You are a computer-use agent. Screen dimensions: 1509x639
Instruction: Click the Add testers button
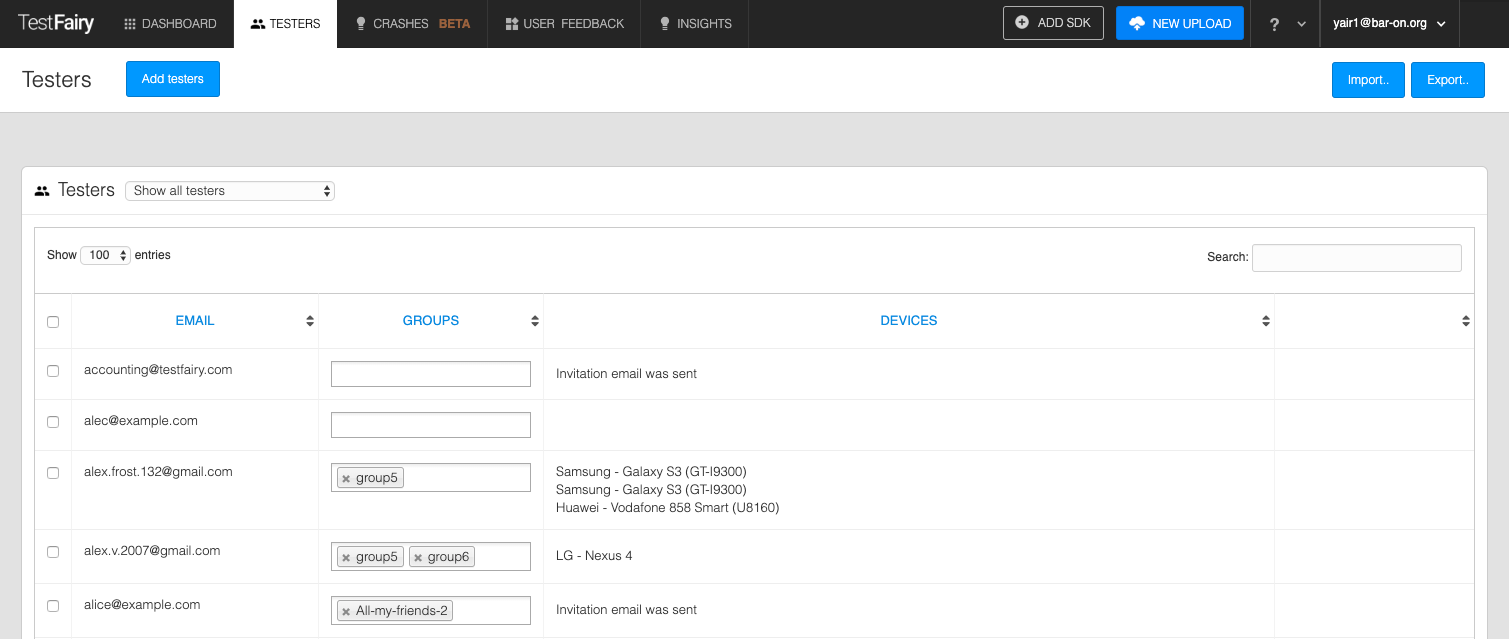pyautogui.click(x=172, y=79)
